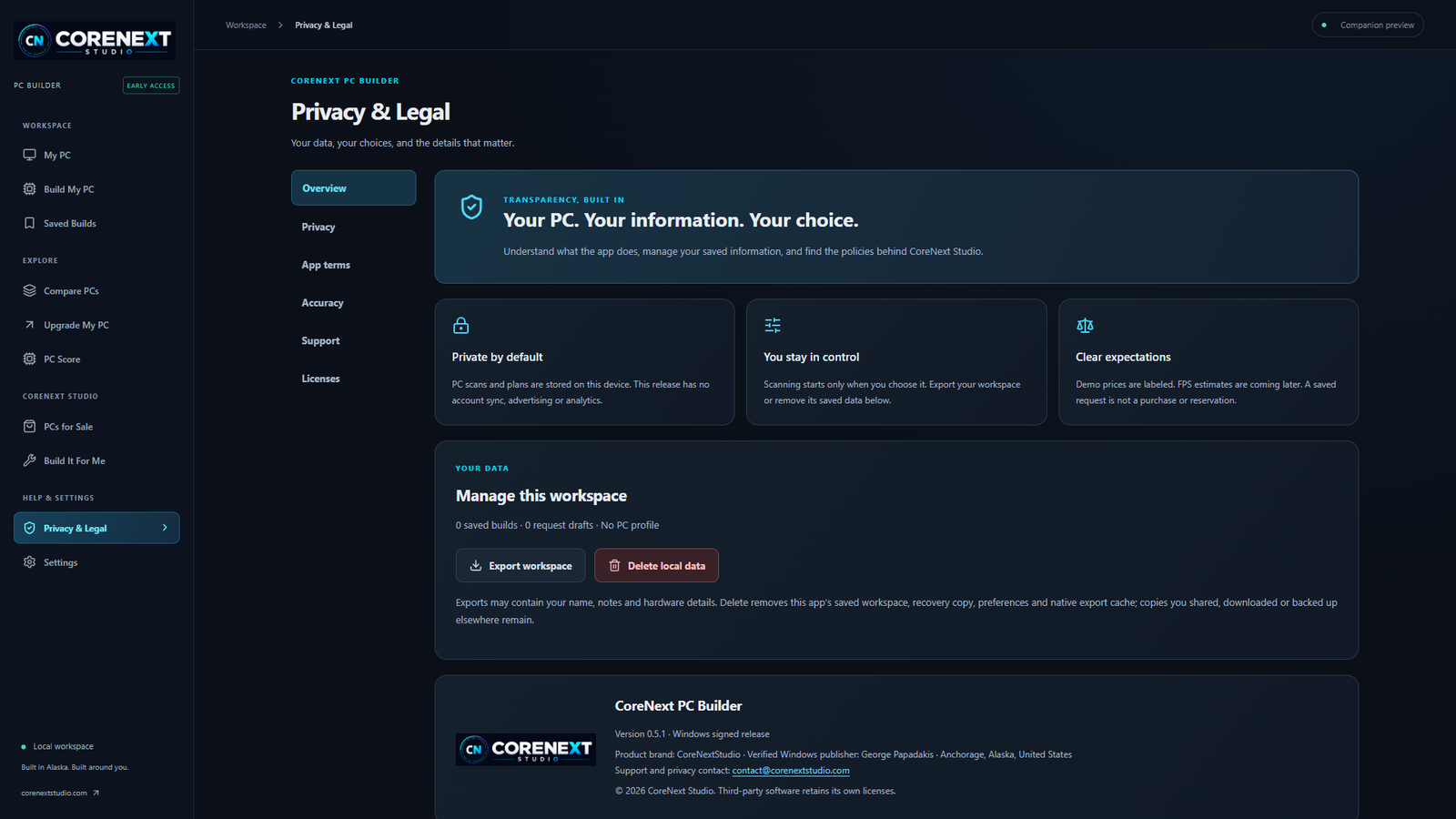
Task: Click the Settings gear icon
Action: click(29, 562)
